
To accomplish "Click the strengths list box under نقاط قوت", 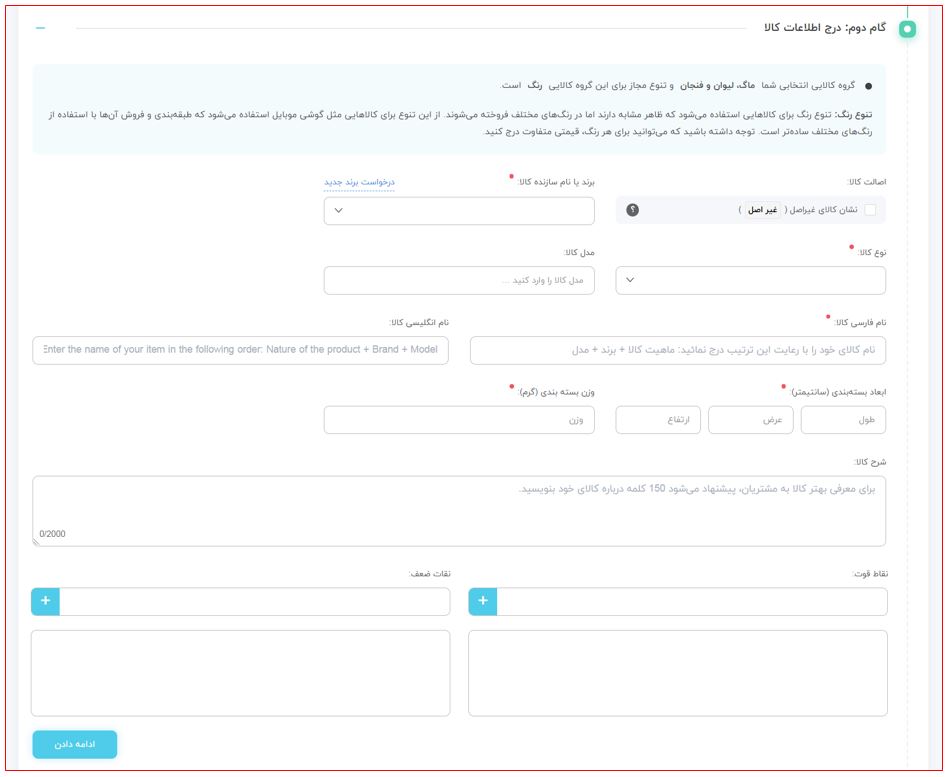I will (677, 673).
